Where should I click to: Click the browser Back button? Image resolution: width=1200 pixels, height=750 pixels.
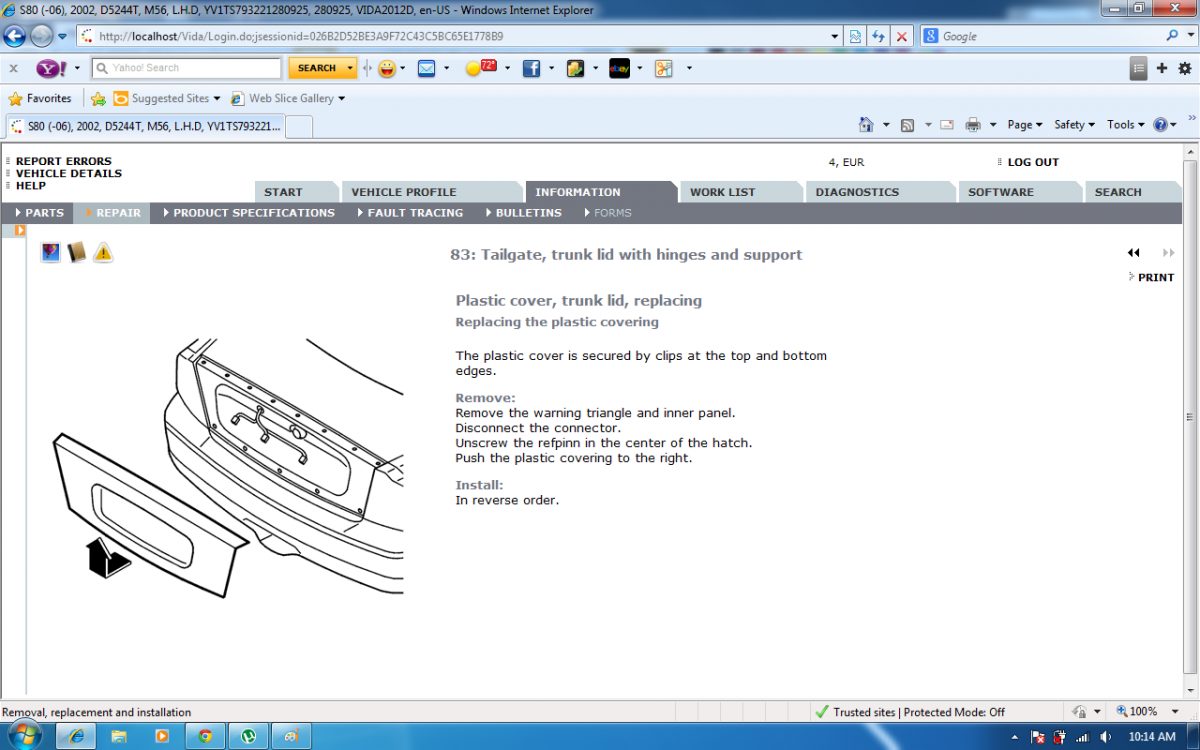coord(15,36)
